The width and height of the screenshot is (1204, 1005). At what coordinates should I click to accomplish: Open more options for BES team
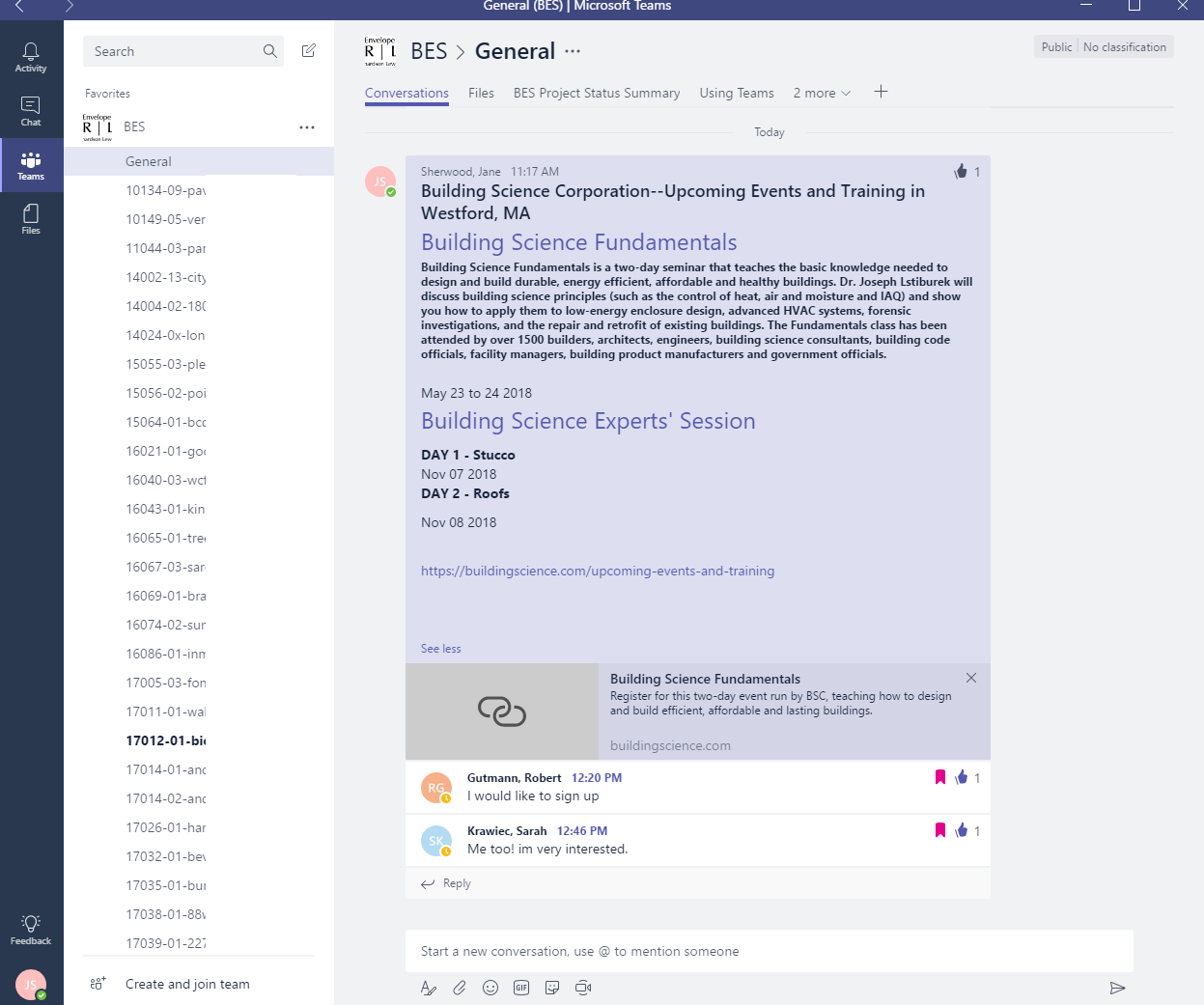(307, 127)
